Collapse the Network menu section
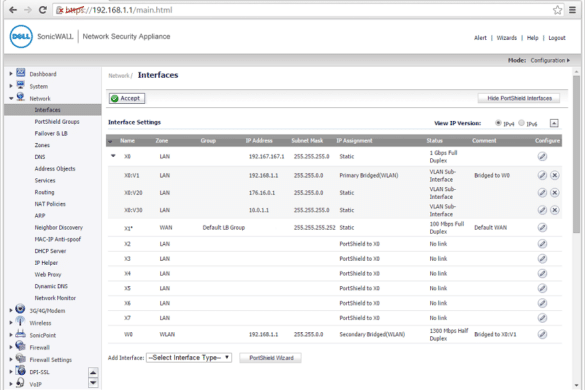Viewport: 585px width, 390px height. point(11,99)
